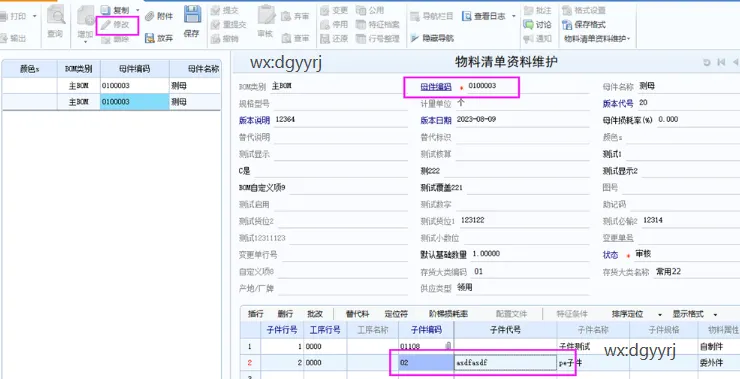Screen dimensions: 740x379
Task: Click the 母件编码 column header in left list
Action: pyautogui.click(x=135, y=69)
